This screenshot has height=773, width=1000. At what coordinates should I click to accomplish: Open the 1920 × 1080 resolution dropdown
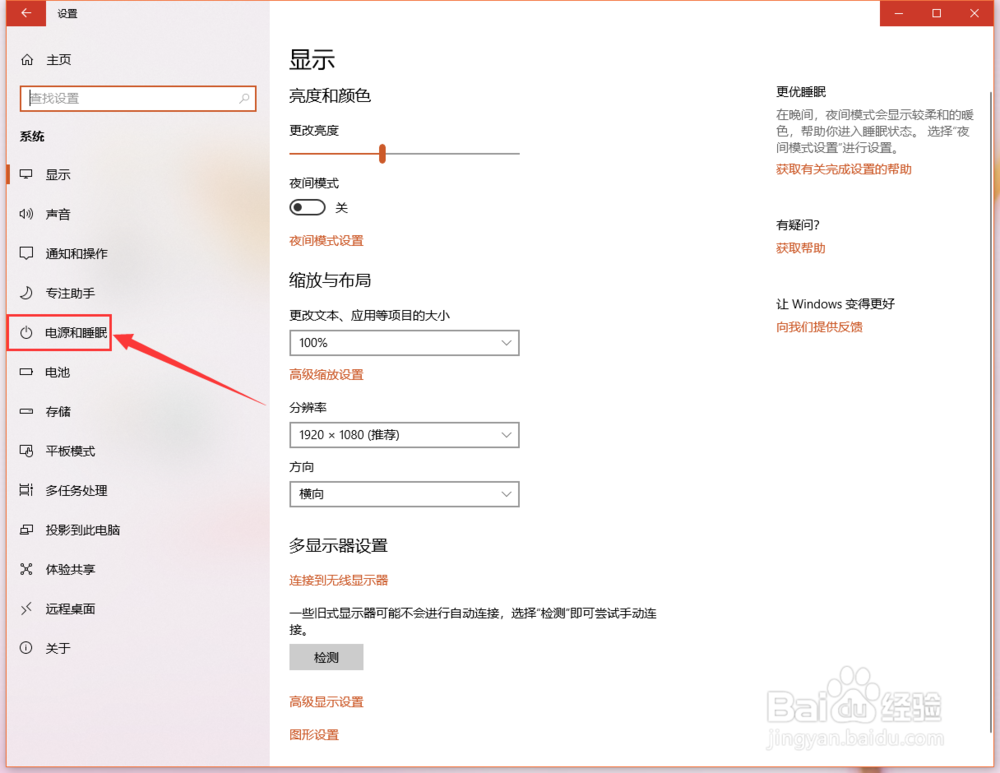(x=404, y=435)
